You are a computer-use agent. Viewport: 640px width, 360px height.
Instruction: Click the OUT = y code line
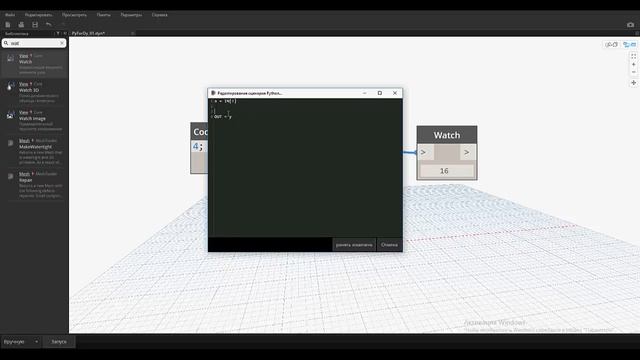pos(222,117)
